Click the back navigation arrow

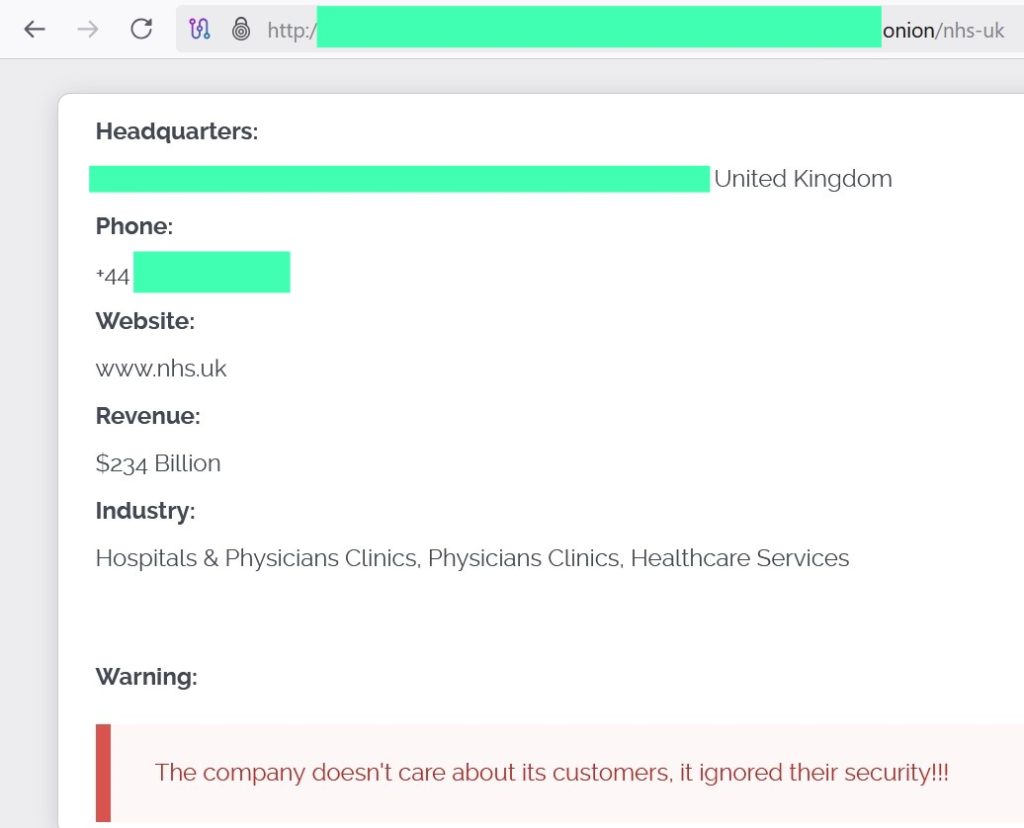(34, 29)
